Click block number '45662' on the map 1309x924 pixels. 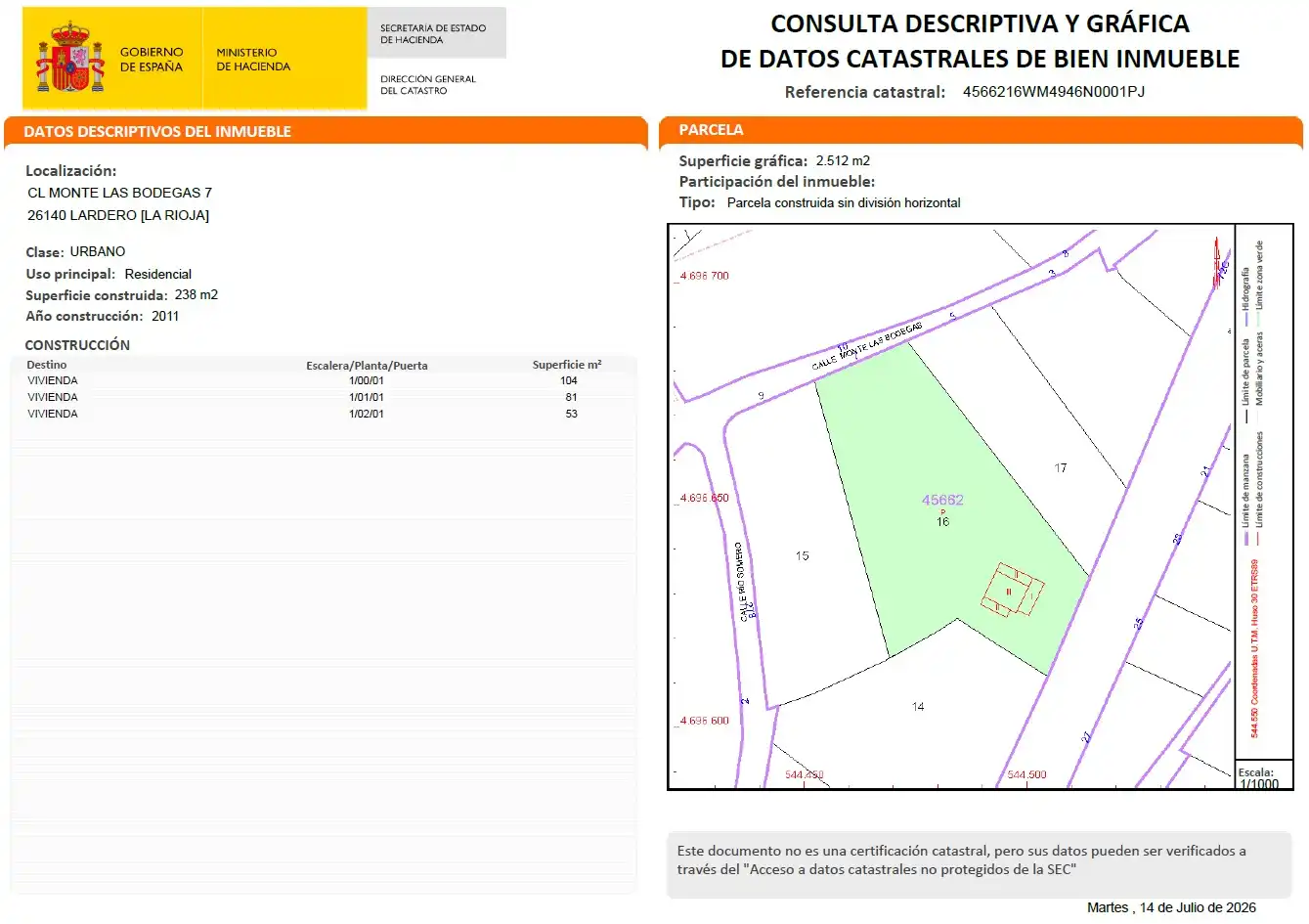pos(942,500)
